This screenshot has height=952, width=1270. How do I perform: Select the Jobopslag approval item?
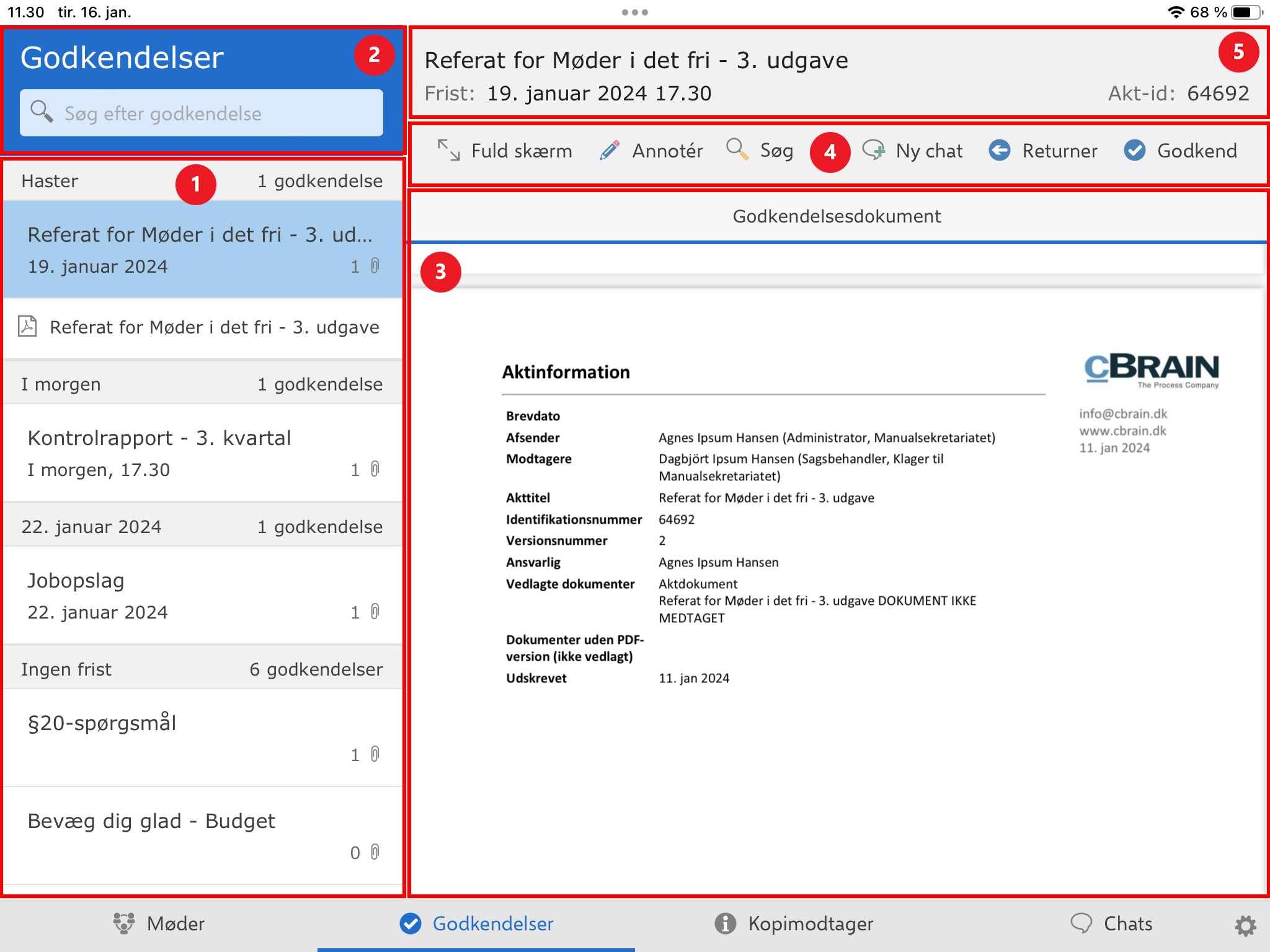pyautogui.click(x=202, y=595)
